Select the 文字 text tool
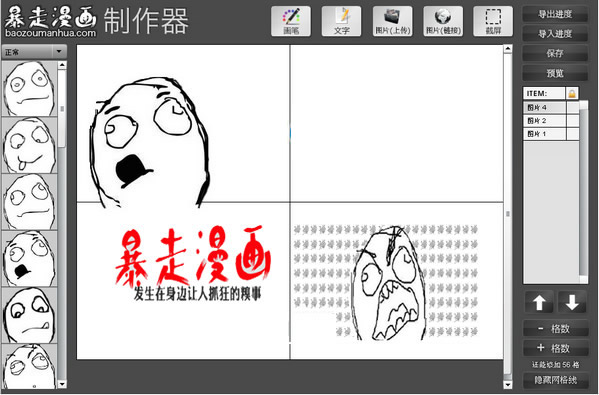 pyautogui.click(x=341, y=21)
